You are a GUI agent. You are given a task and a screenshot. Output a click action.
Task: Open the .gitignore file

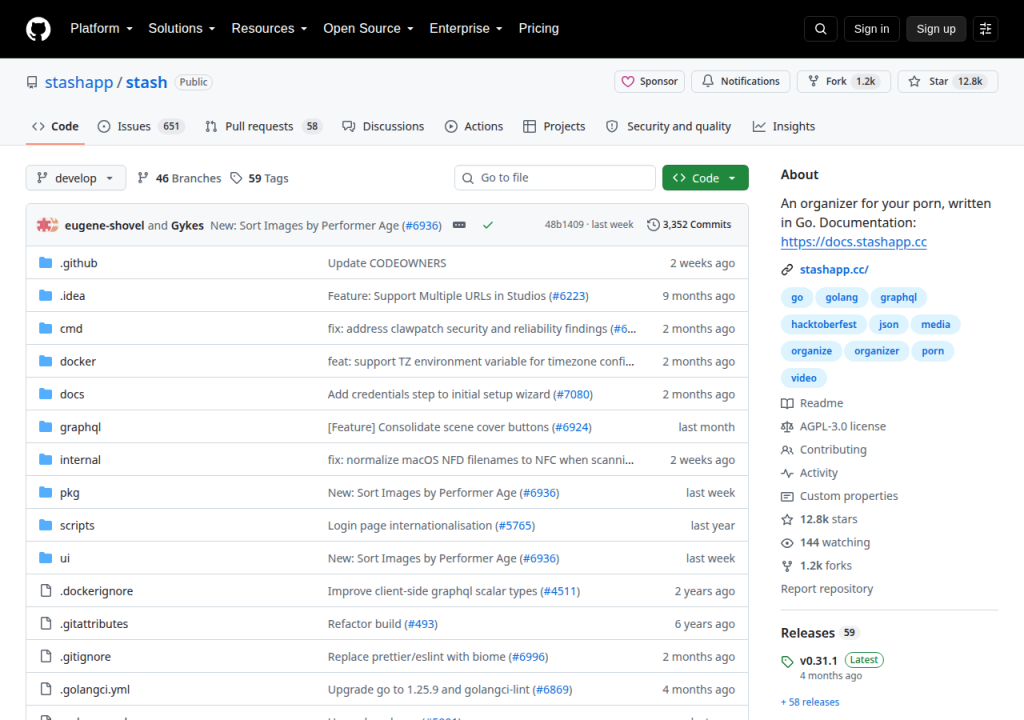pyautogui.click(x=86, y=657)
